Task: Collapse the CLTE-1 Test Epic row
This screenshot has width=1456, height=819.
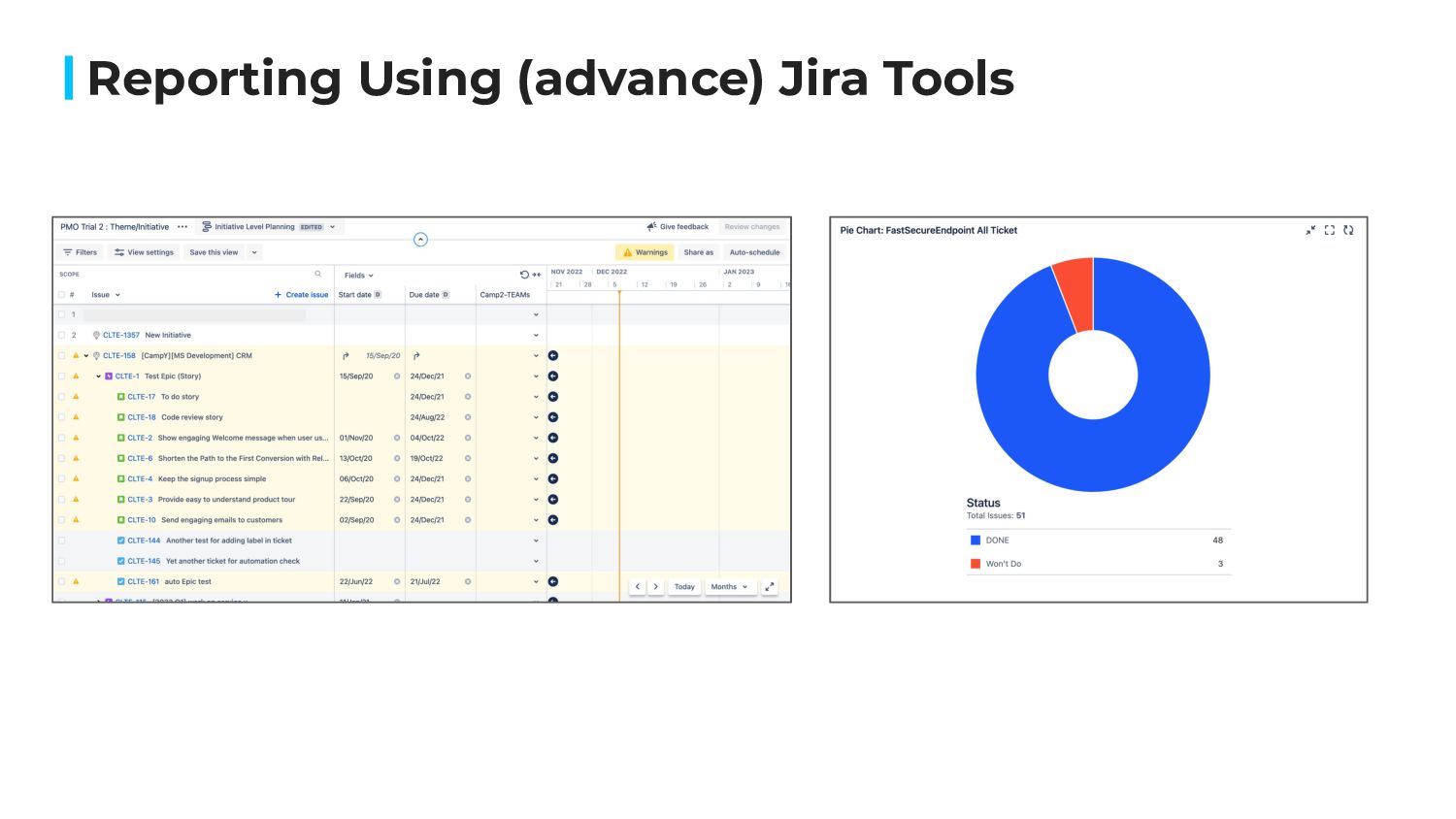Action: [98, 377]
